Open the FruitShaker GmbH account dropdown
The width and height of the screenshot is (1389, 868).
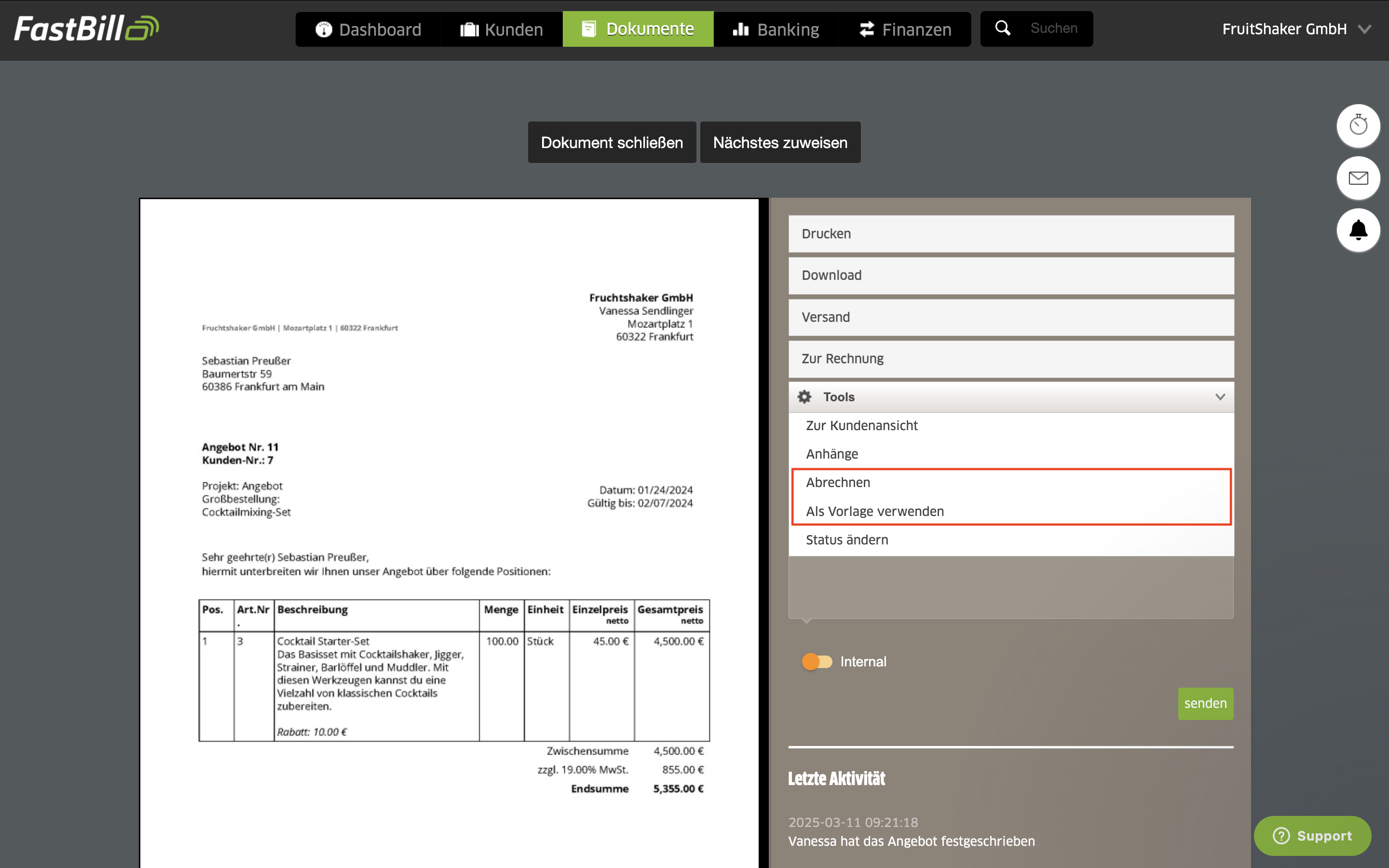pos(1296,29)
